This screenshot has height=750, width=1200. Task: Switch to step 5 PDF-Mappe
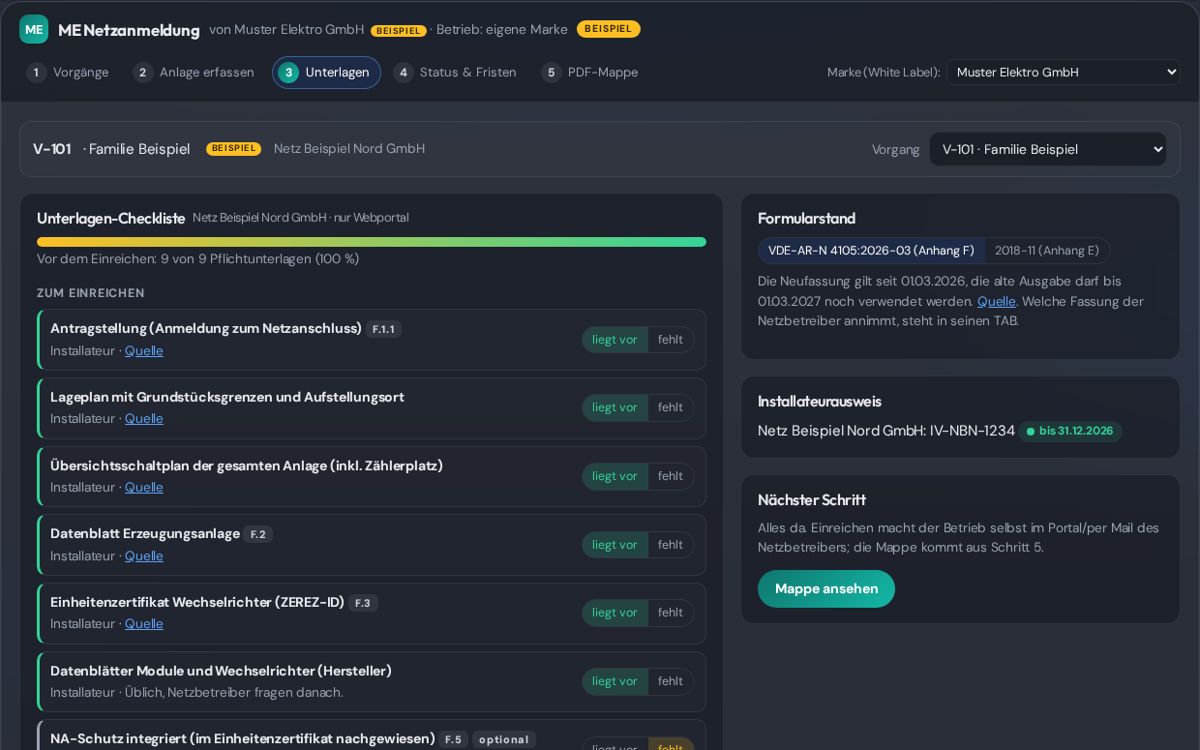coord(590,72)
